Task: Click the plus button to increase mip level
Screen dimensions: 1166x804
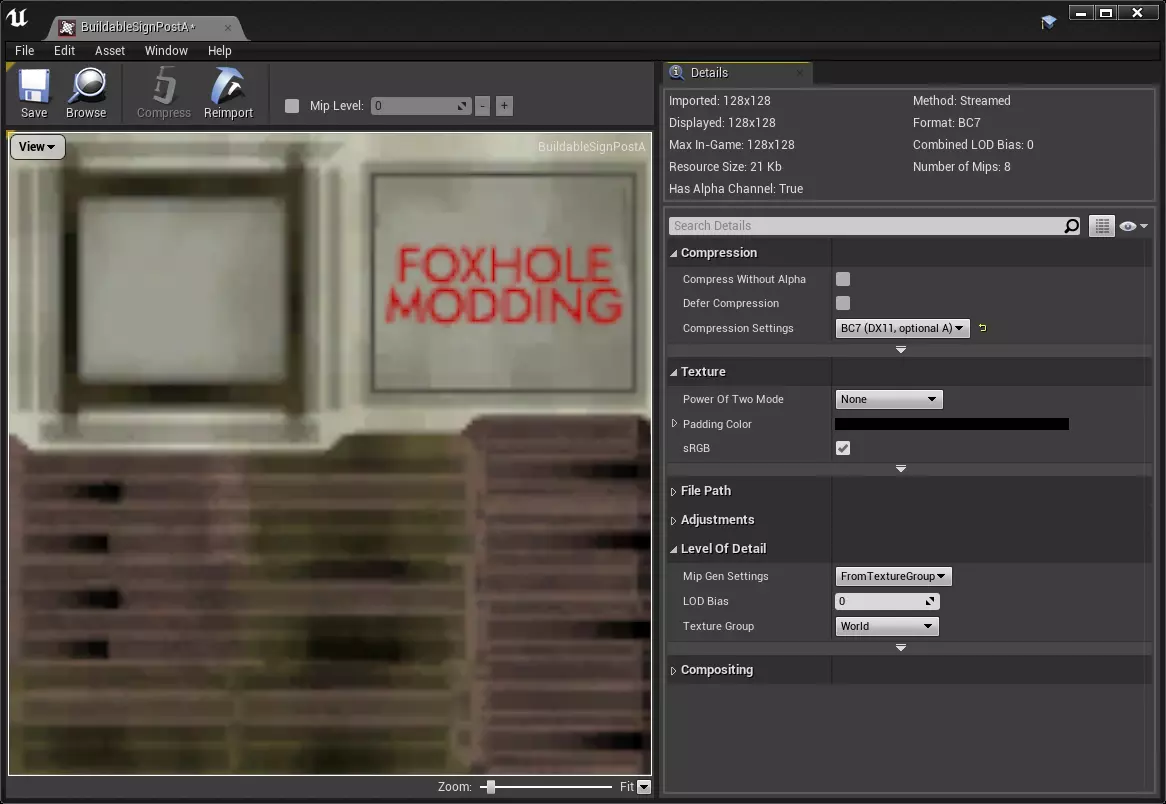Action: (504, 106)
